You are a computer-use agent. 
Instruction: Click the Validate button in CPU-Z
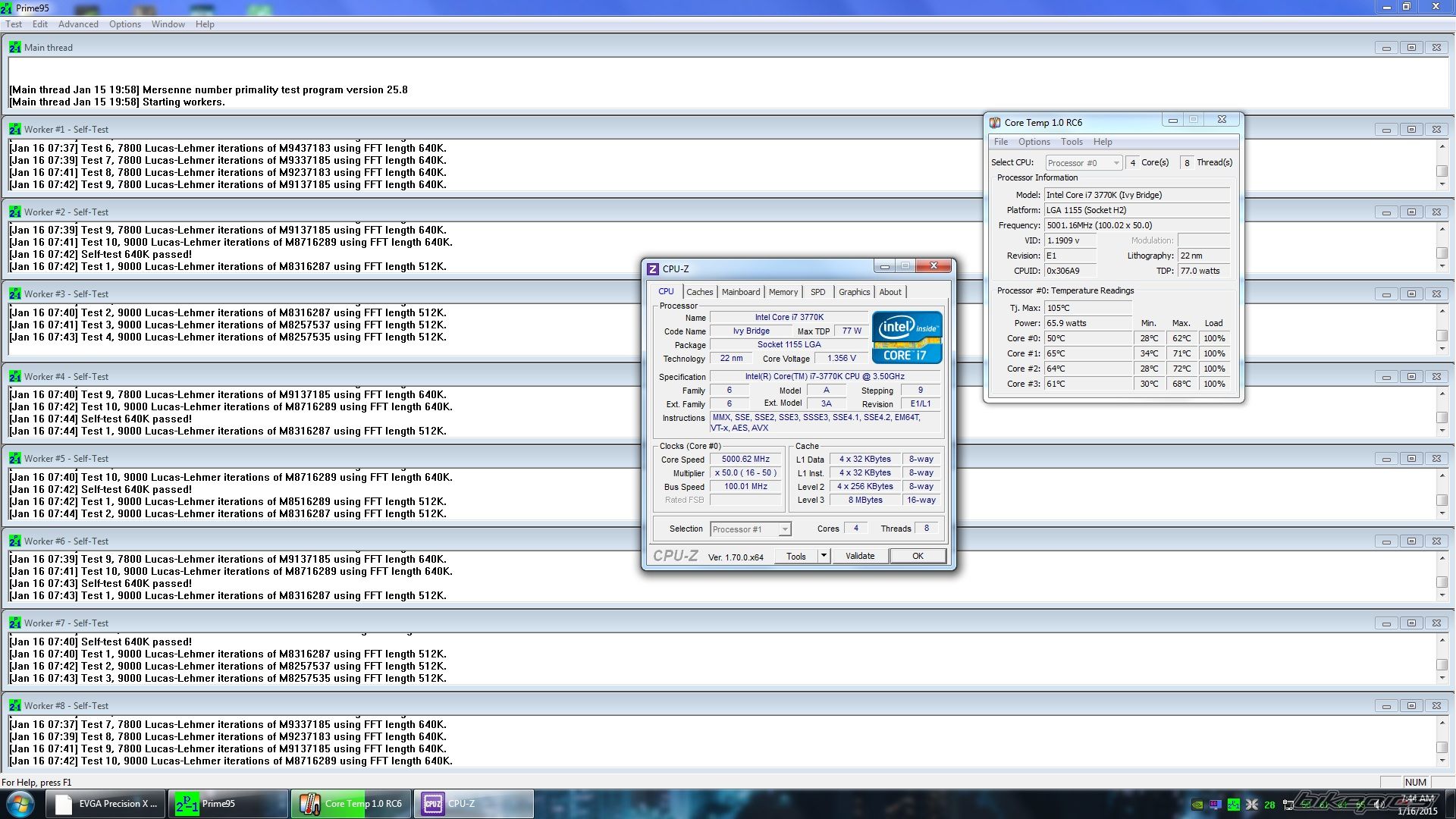tap(860, 556)
